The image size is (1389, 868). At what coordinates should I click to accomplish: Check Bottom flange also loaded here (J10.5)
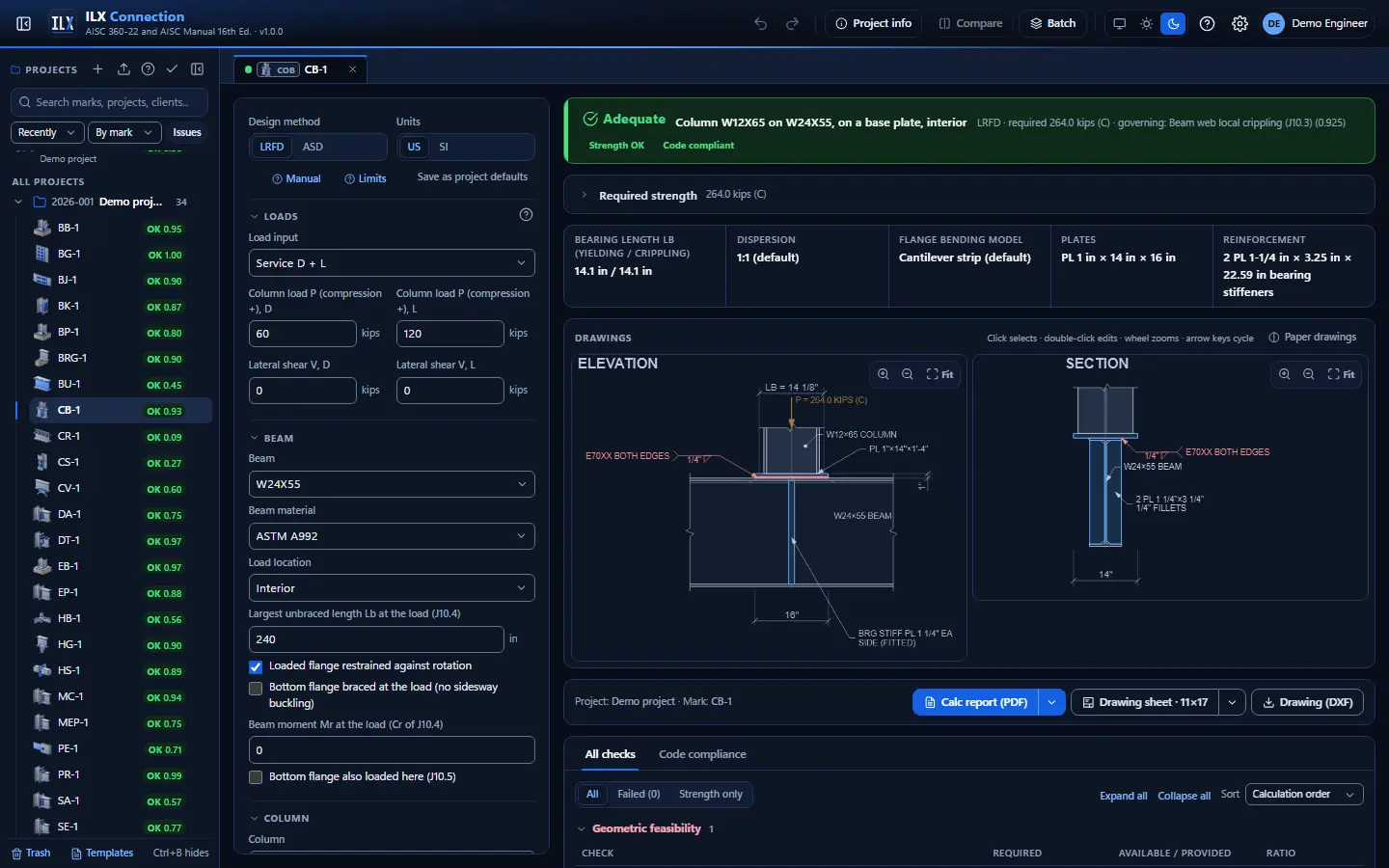click(256, 777)
